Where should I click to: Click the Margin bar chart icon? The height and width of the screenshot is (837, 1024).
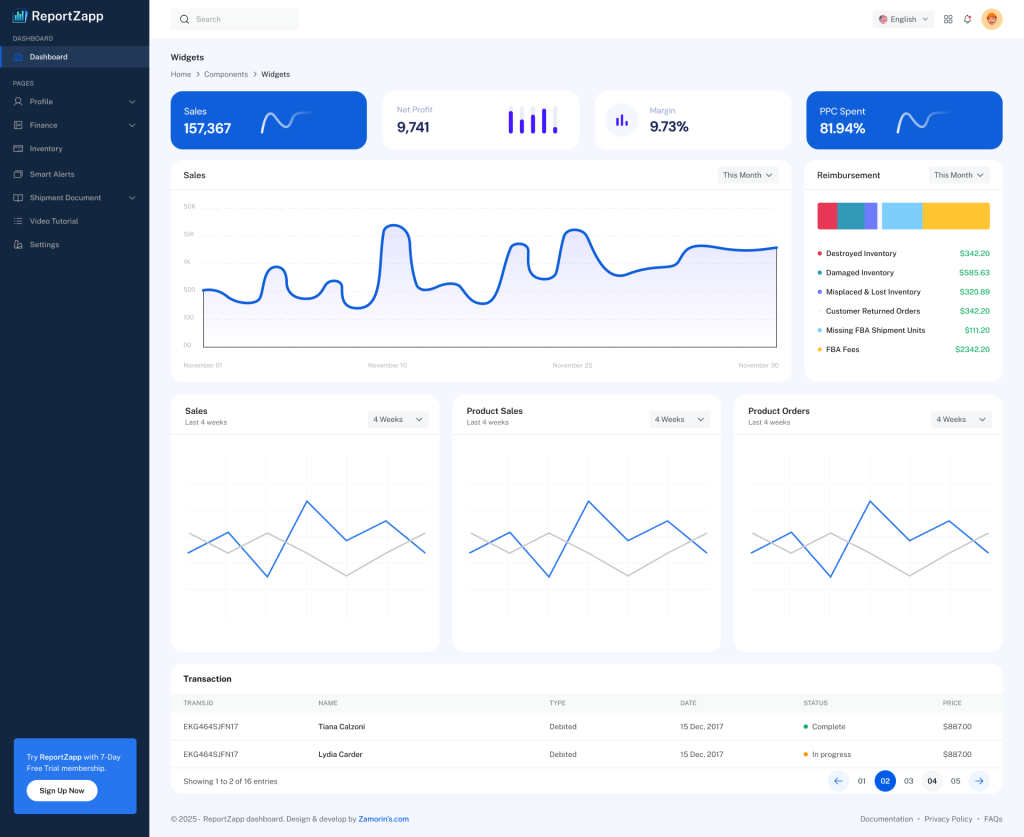(x=622, y=120)
